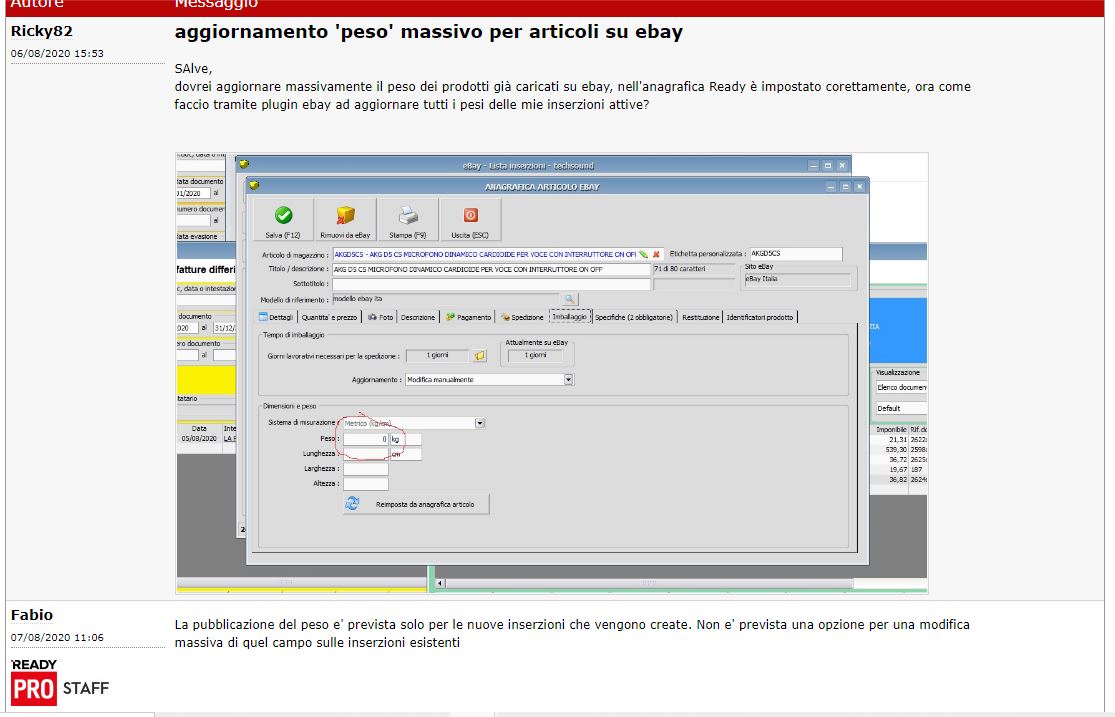
Task: Click the Sito eBay 'eBay Italia' field
Action: click(797, 280)
